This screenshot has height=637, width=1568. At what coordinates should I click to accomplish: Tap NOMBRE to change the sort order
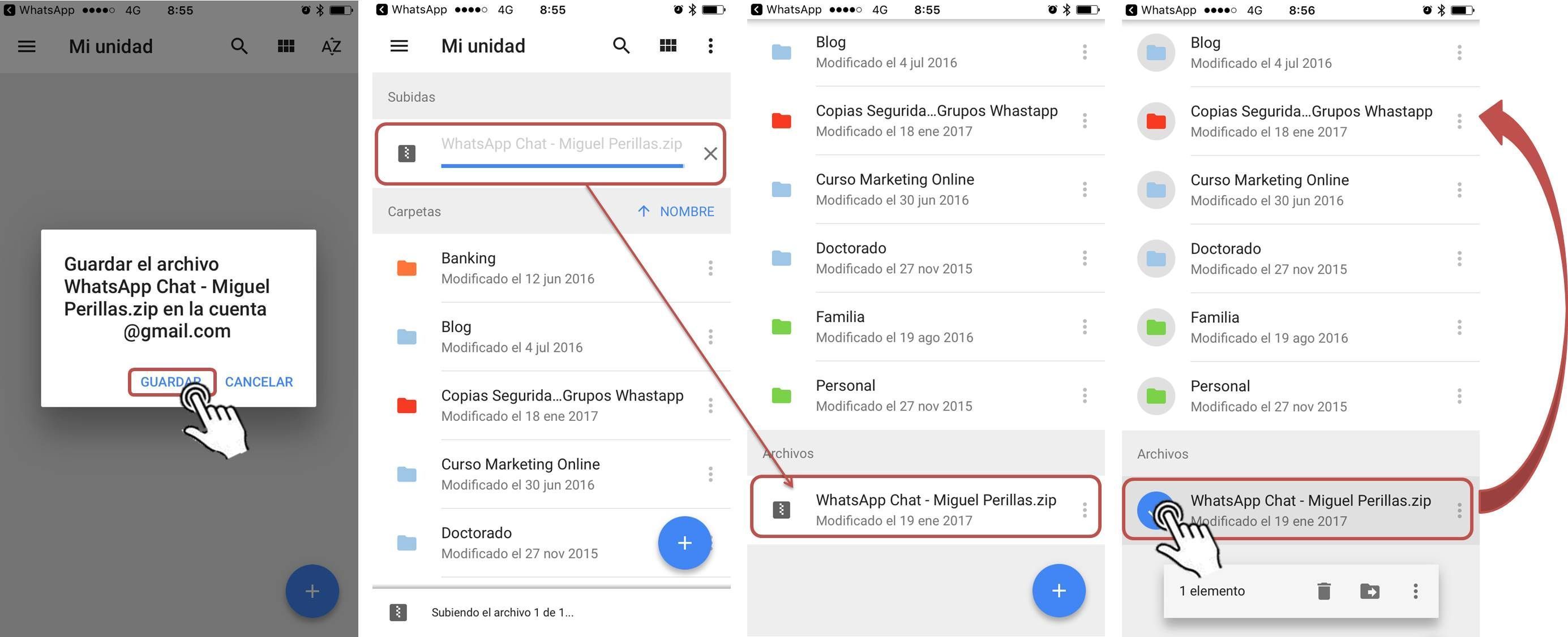point(687,211)
